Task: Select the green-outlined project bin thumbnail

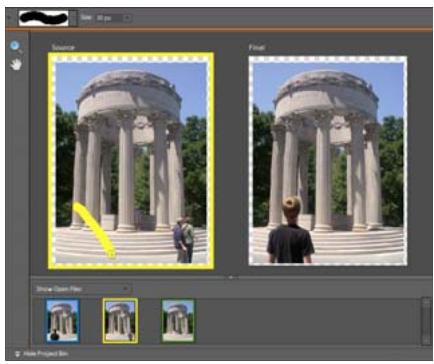Action: tap(178, 321)
